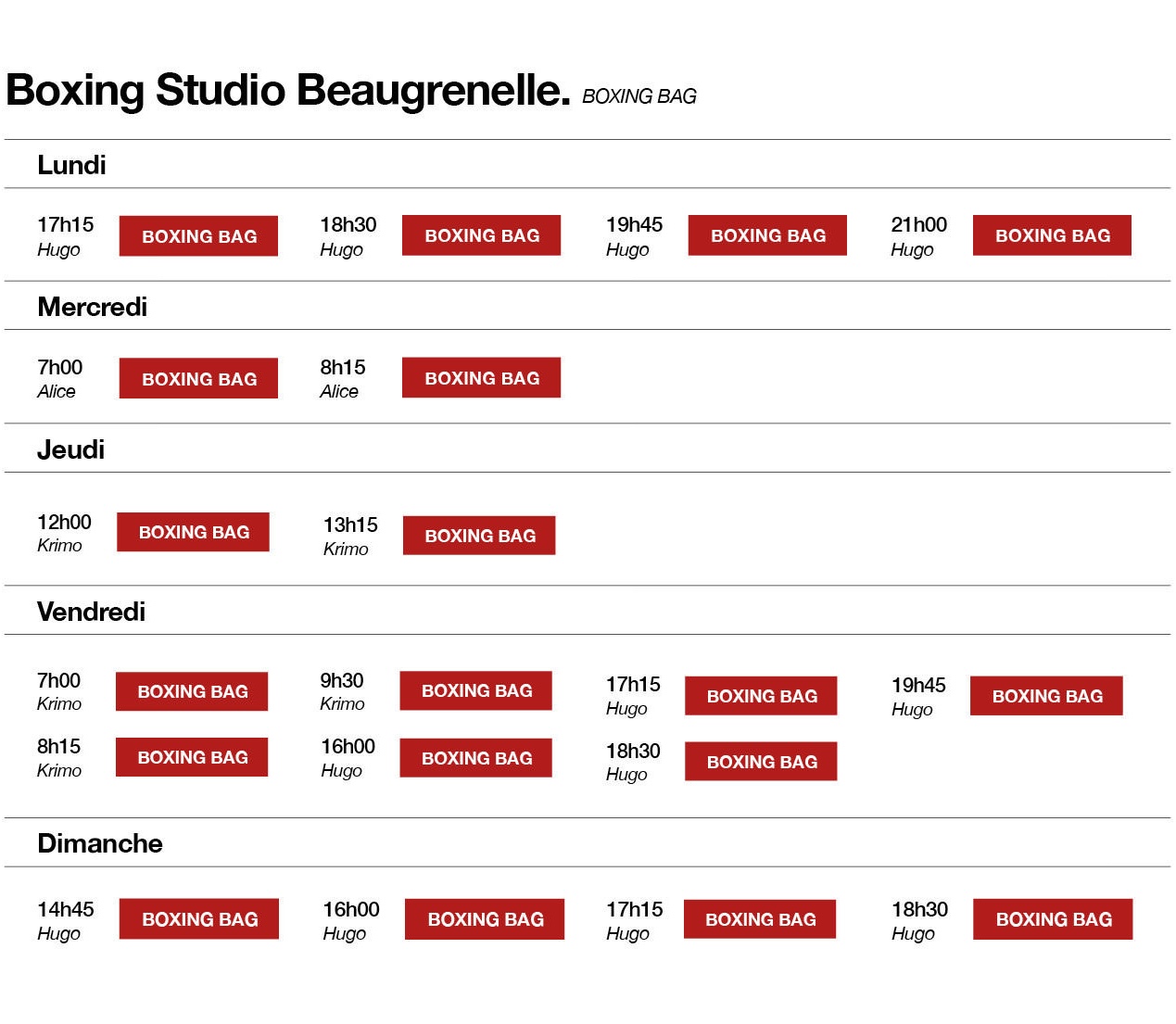The image size is (1176, 1024).
Task: Reserve the Lundi 19h45 Boxing Bag class
Action: (x=767, y=235)
